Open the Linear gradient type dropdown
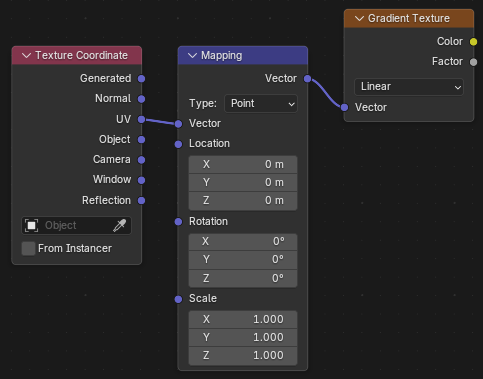483x379 pixels. point(409,87)
